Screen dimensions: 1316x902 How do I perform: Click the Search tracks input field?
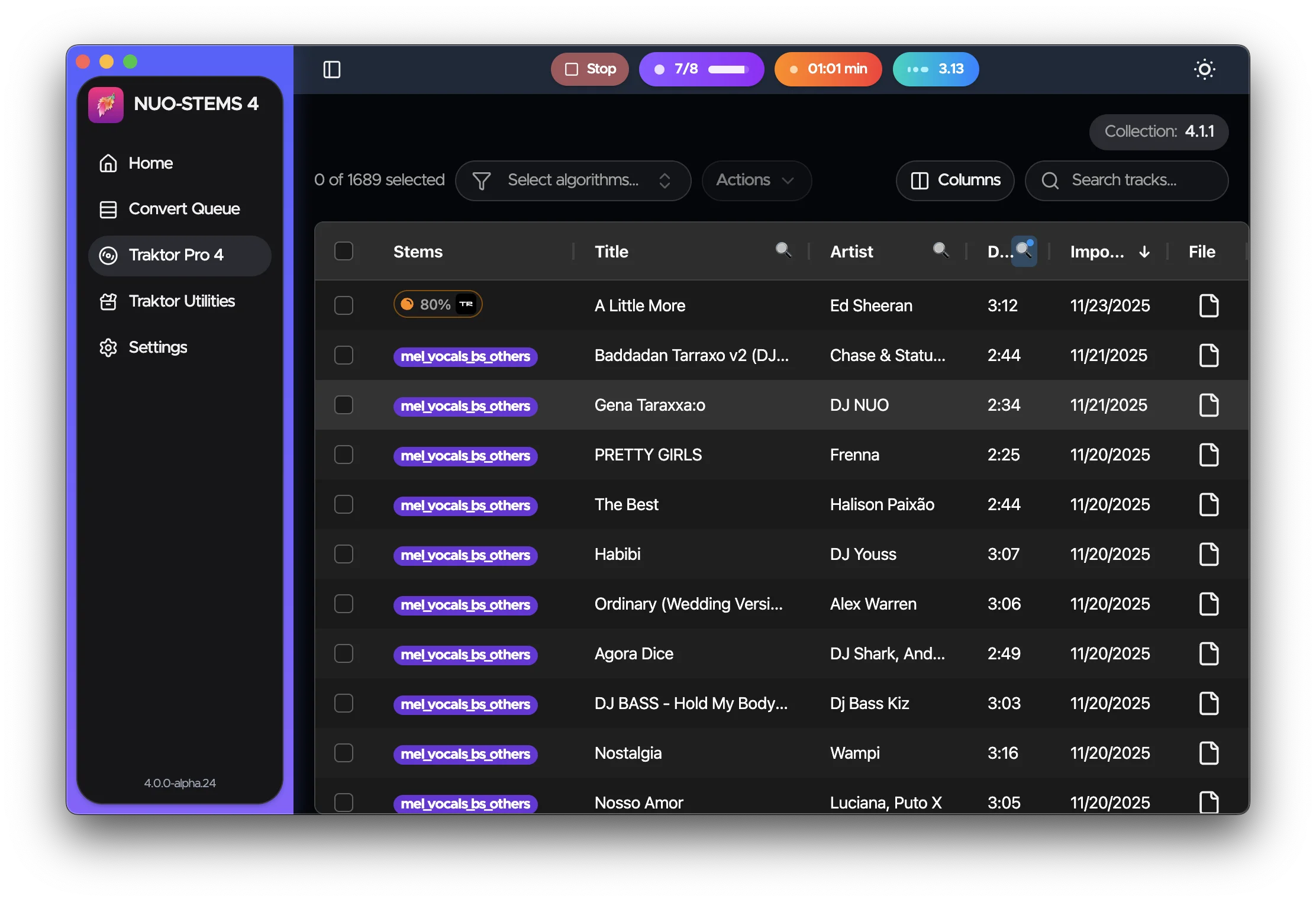click(x=1126, y=181)
